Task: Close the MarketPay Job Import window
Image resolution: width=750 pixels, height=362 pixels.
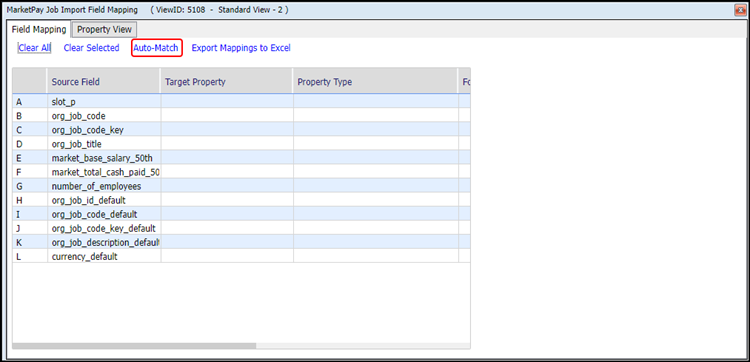Action: [741, 10]
